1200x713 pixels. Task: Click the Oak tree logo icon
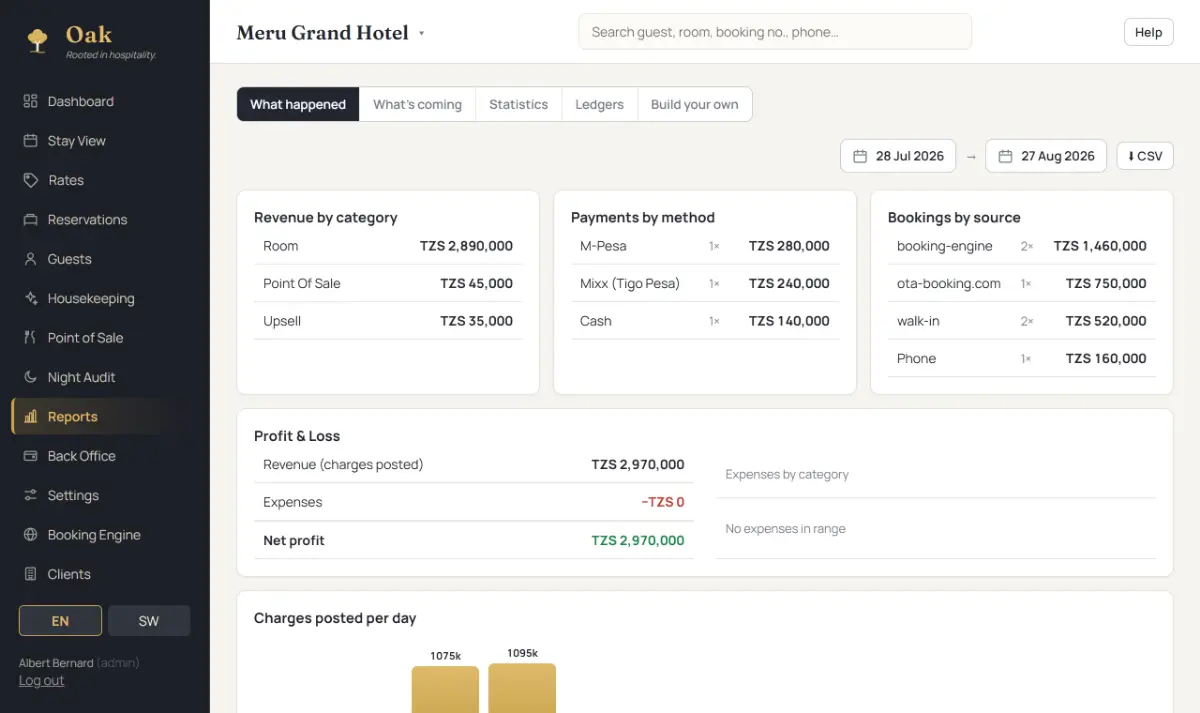click(x=38, y=40)
